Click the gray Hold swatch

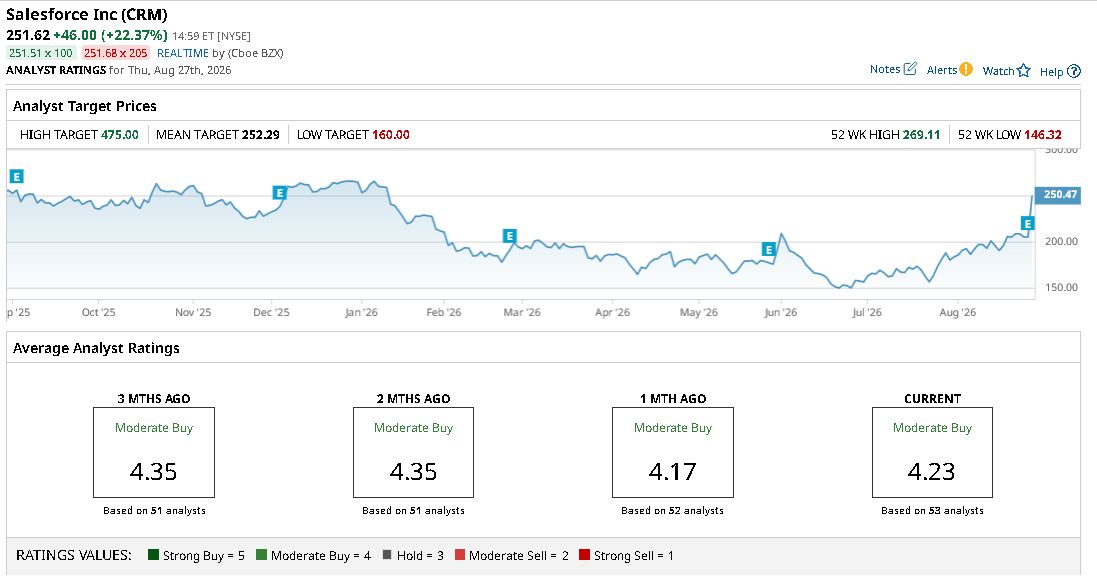coord(387,555)
